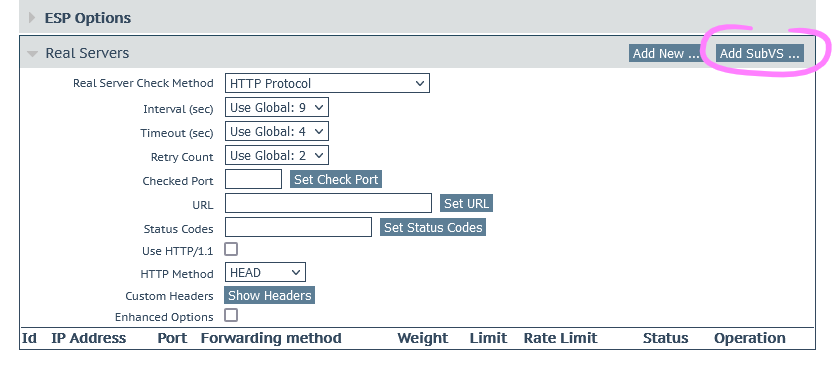Open the Timeout (sec) dropdown
The height and width of the screenshot is (378, 837).
(x=277, y=131)
